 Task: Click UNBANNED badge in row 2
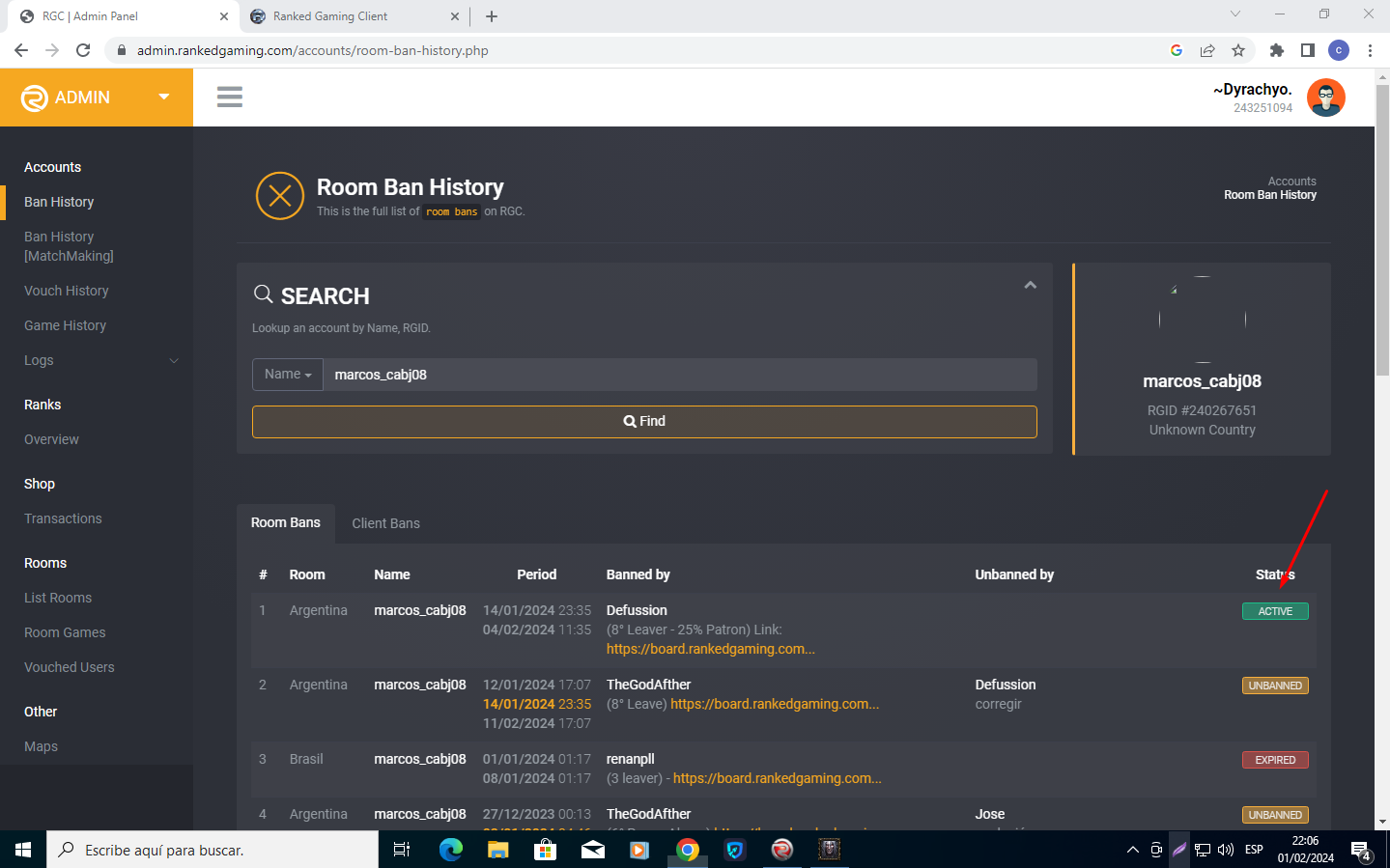tap(1275, 686)
